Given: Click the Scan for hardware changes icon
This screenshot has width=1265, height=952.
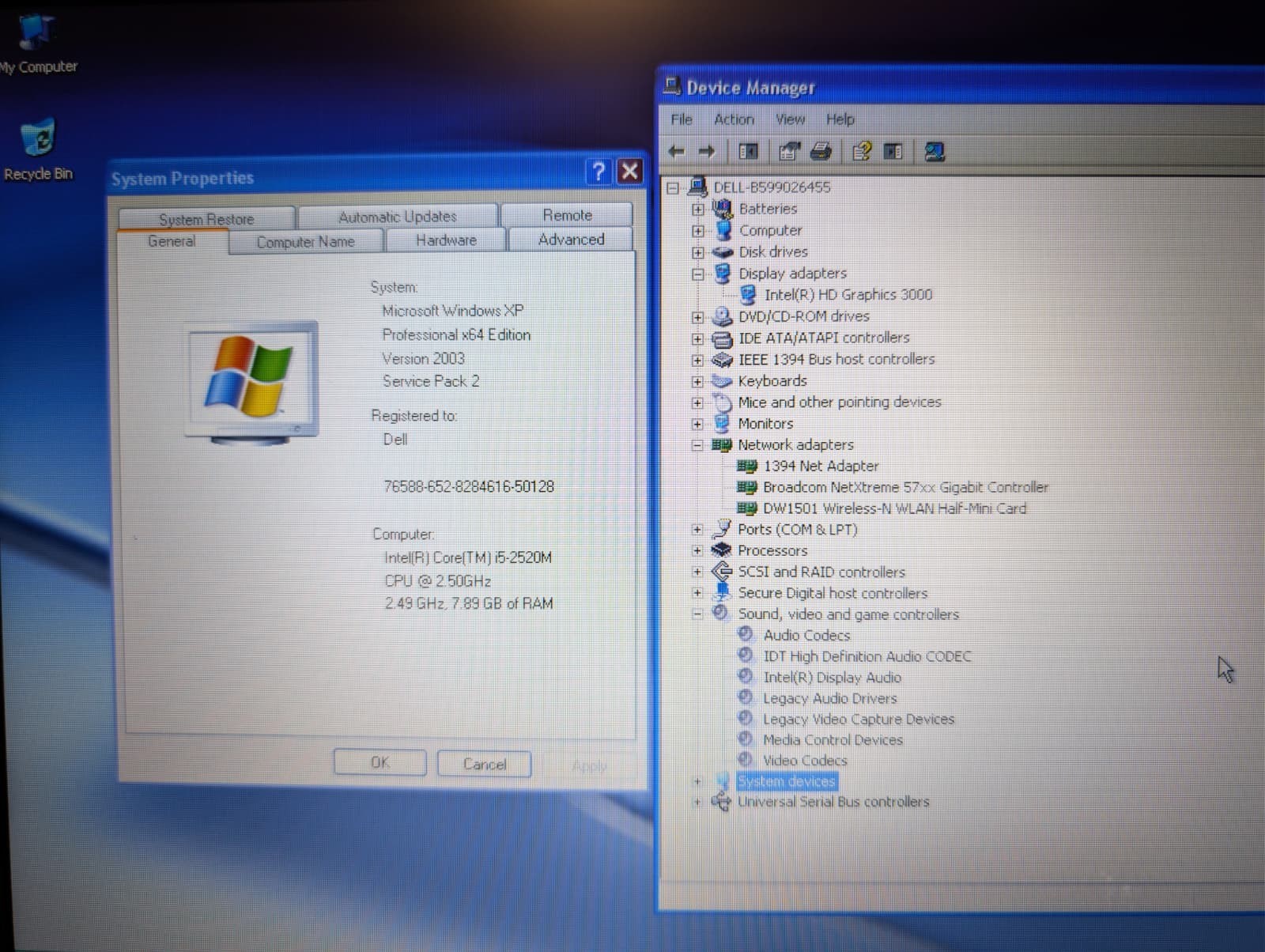Looking at the screenshot, I should (935, 151).
